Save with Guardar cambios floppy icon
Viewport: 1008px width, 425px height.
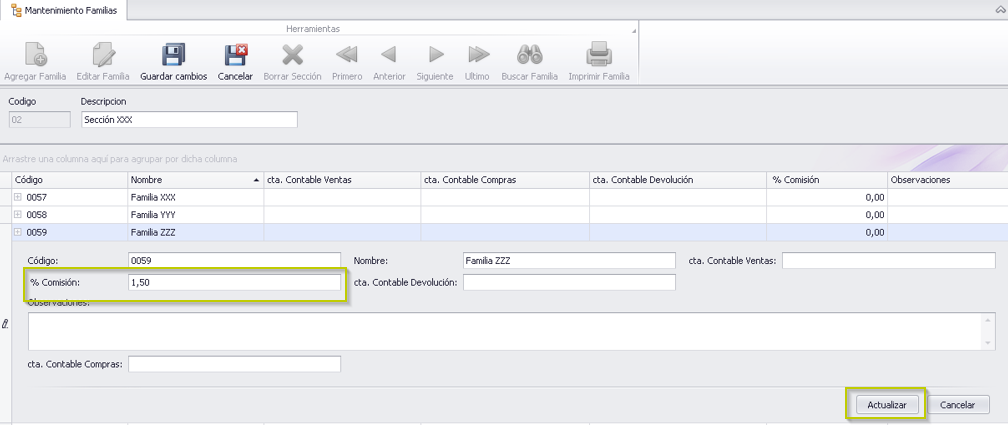click(x=174, y=55)
